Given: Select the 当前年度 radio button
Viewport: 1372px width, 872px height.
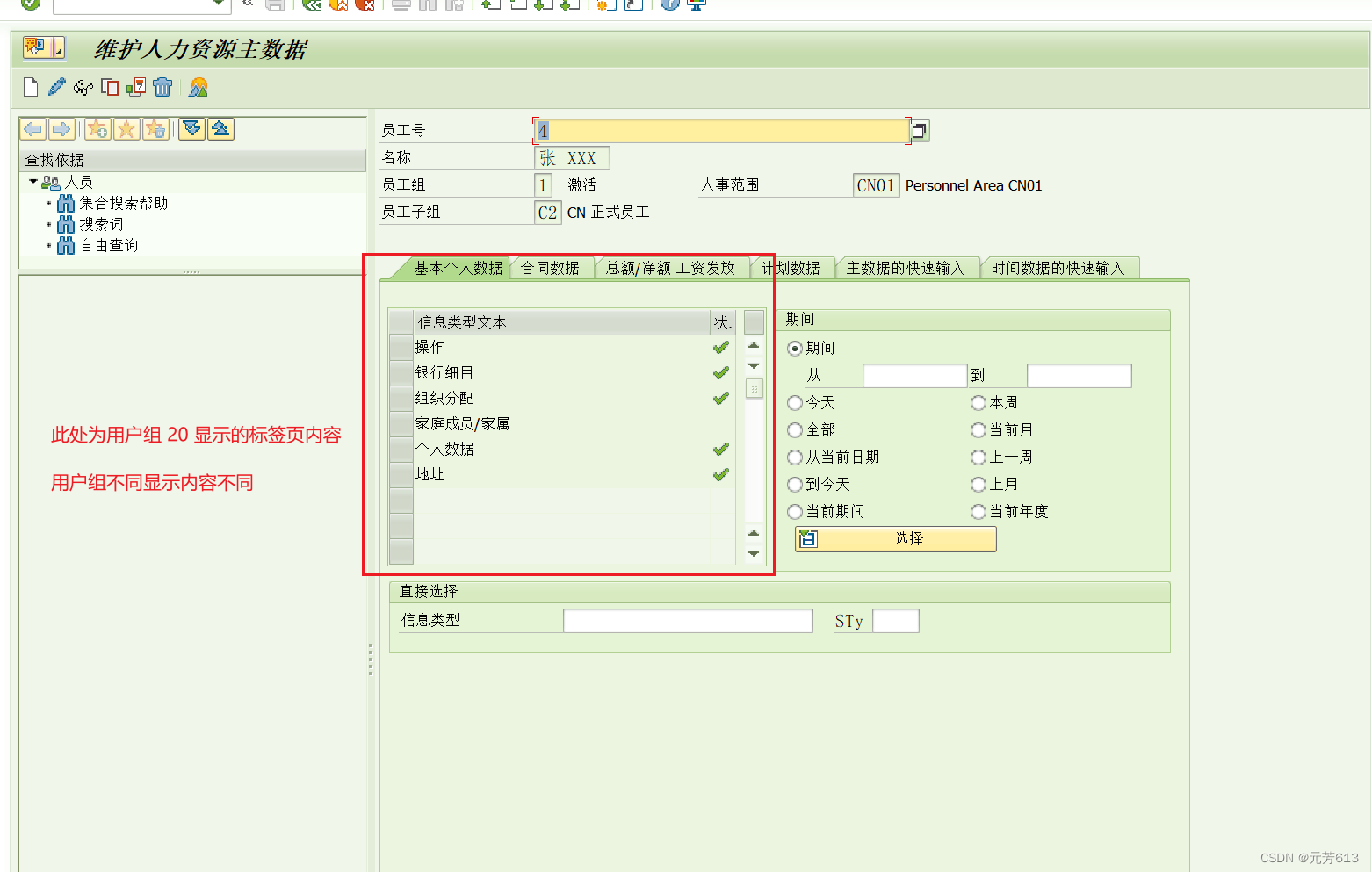Looking at the screenshot, I should point(978,512).
